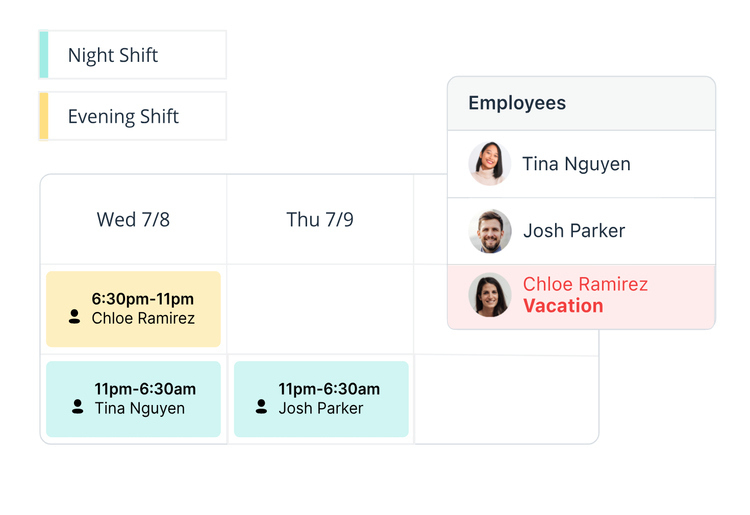Select Josh Parker in Employees list
This screenshot has width=750, height=515.
point(574,231)
